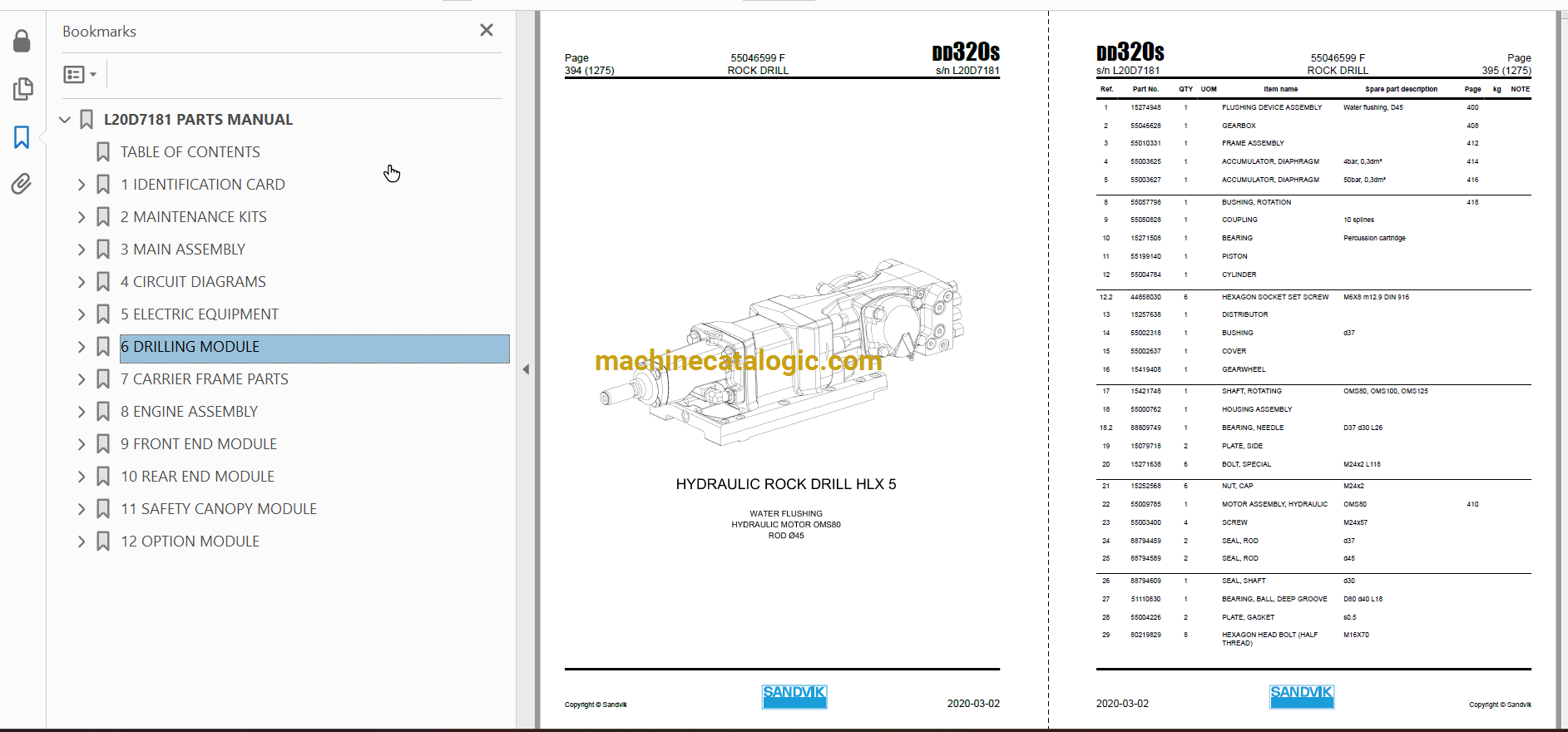Select the 10 REAR END MODULE bookmark
The height and width of the screenshot is (732, 1568).
point(198,477)
